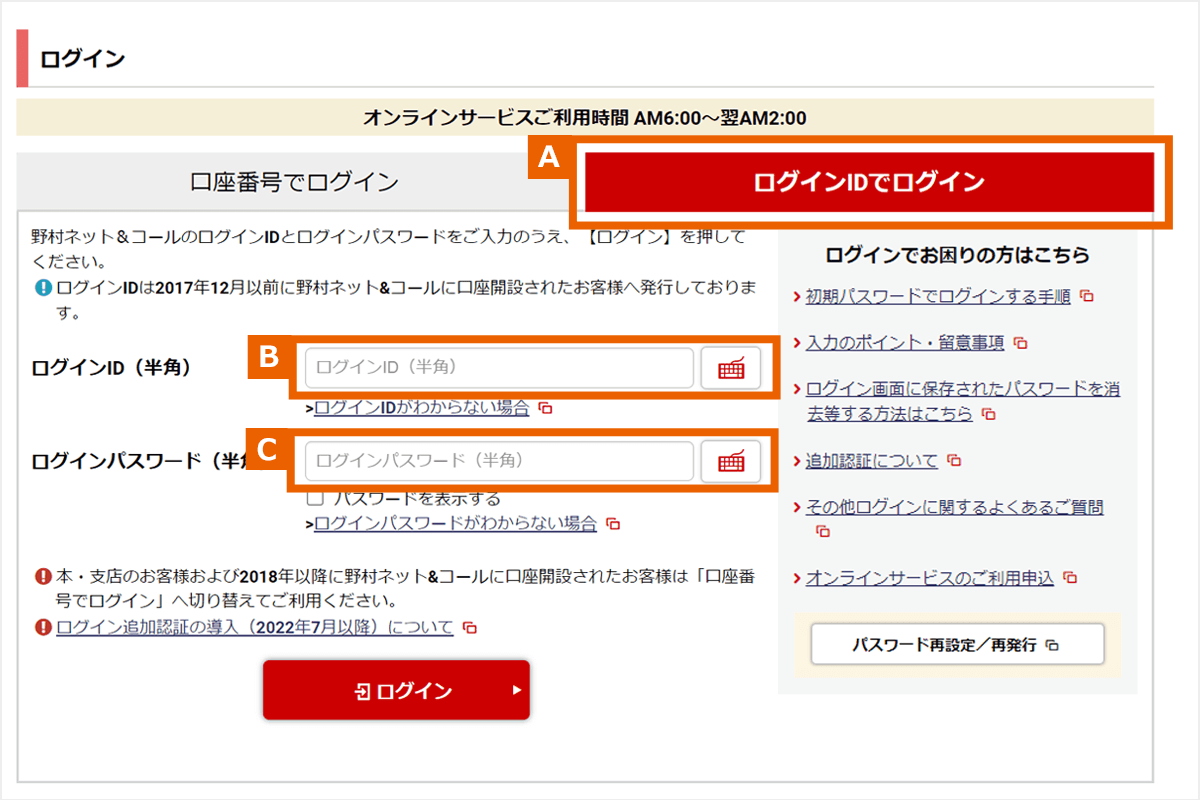Select the ログインIDでログイン tab
Image resolution: width=1200 pixels, height=800 pixels.
(869, 182)
